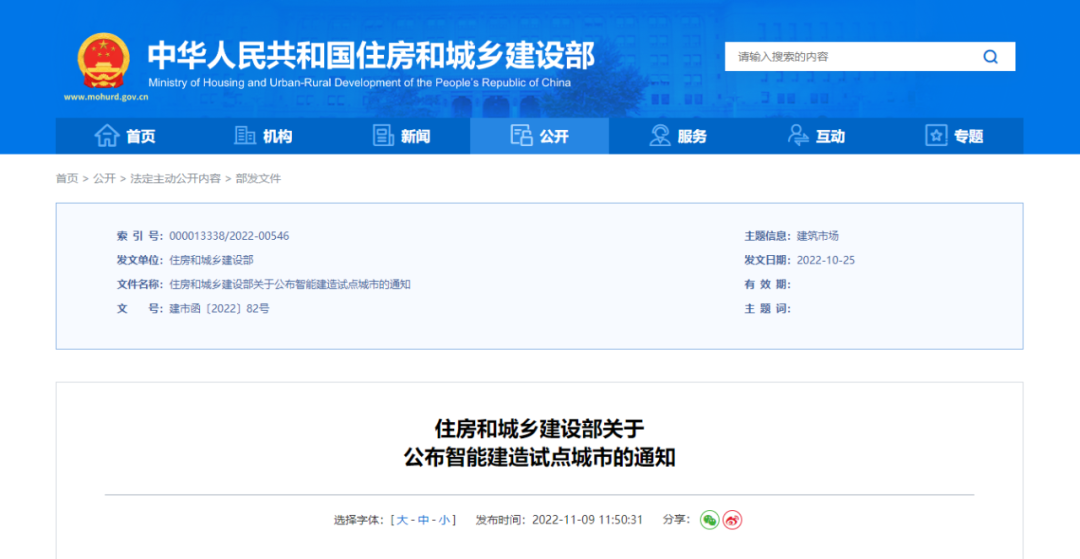Select medium font size 中
The width and height of the screenshot is (1080, 559).
point(423,520)
